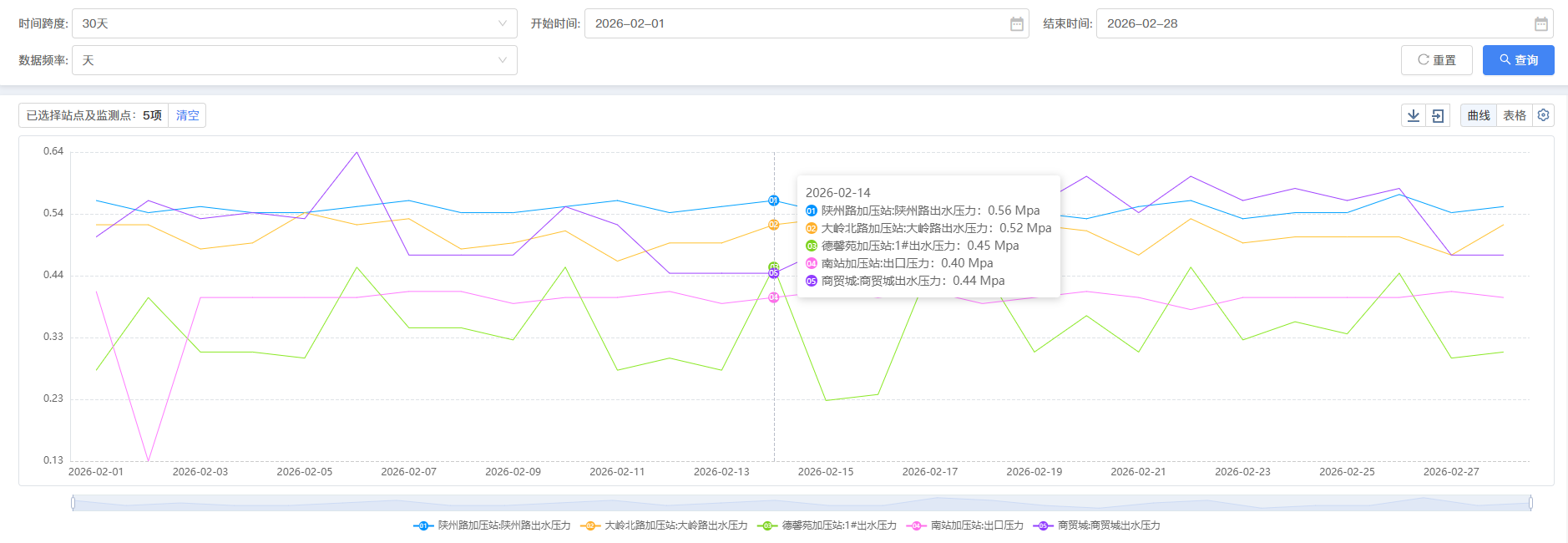Click the 重置 reset button

[1436, 60]
